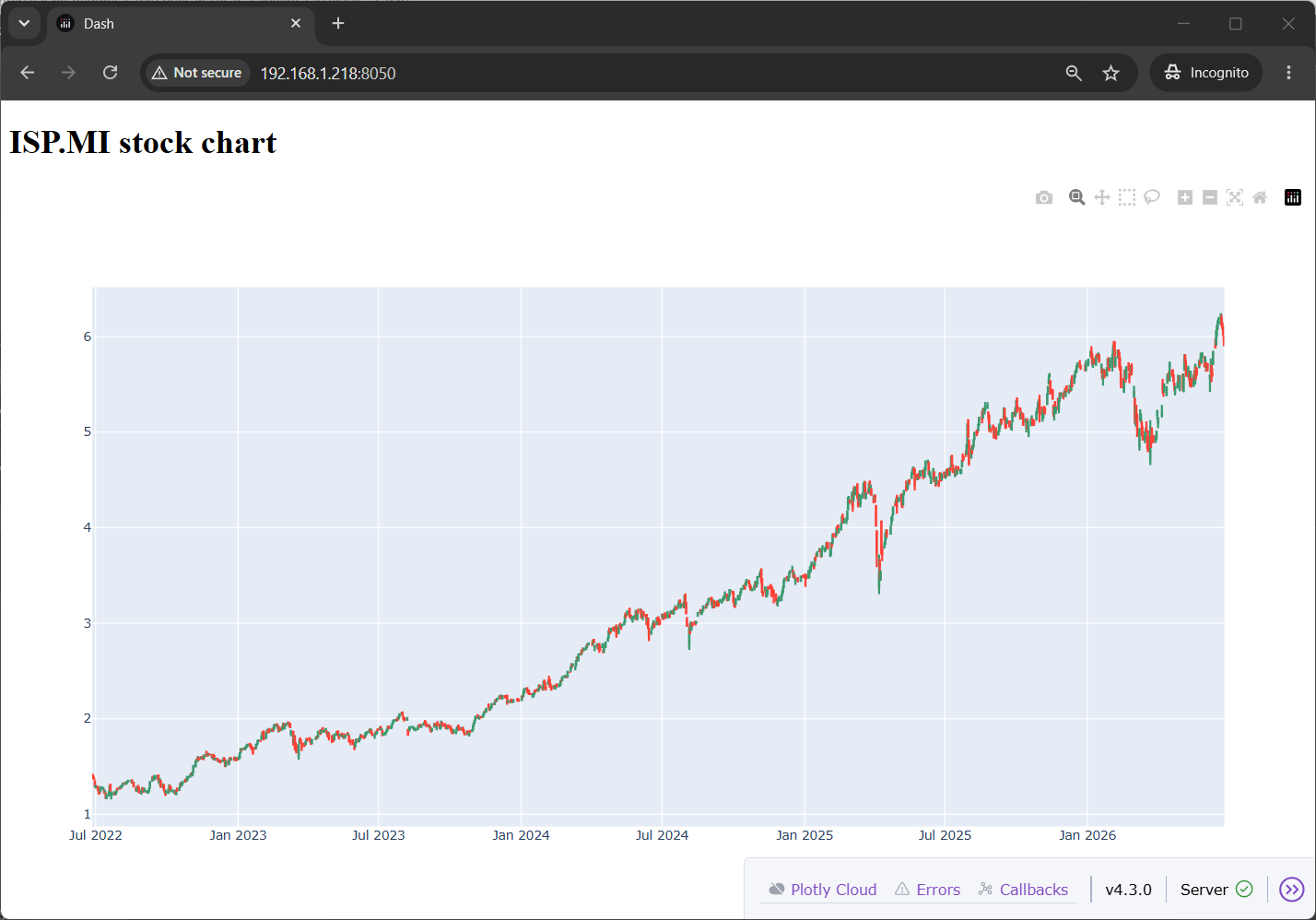This screenshot has width=1316, height=920.
Task: Select the Pan tool in modebar
Action: (1101, 197)
